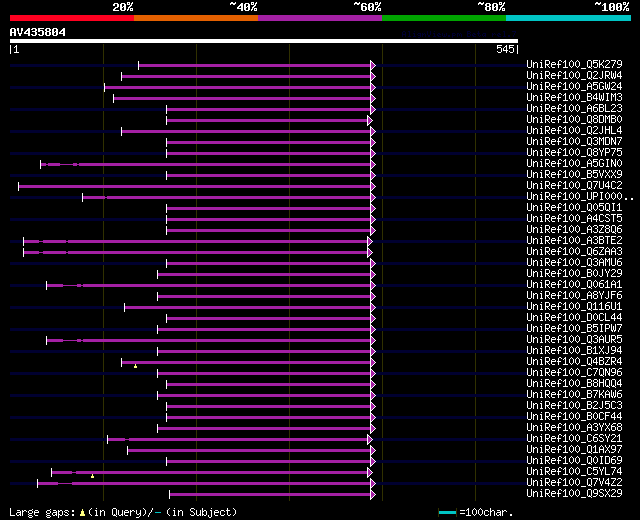This screenshot has height=520, width=640.
Task: Open UniRef100_B5VXX9 entry
Action: (x=574, y=175)
